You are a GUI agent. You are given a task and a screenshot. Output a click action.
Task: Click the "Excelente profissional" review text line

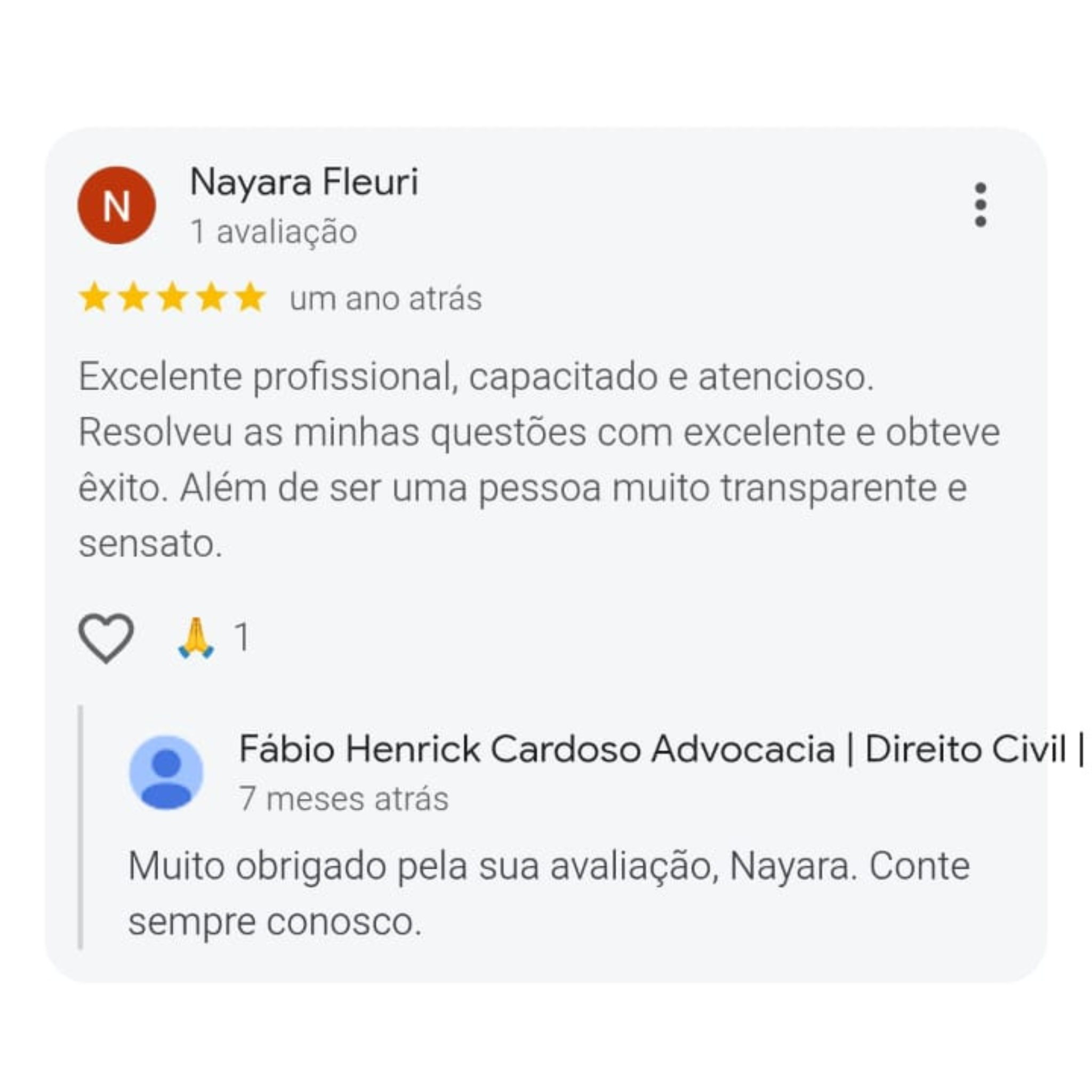point(476,376)
